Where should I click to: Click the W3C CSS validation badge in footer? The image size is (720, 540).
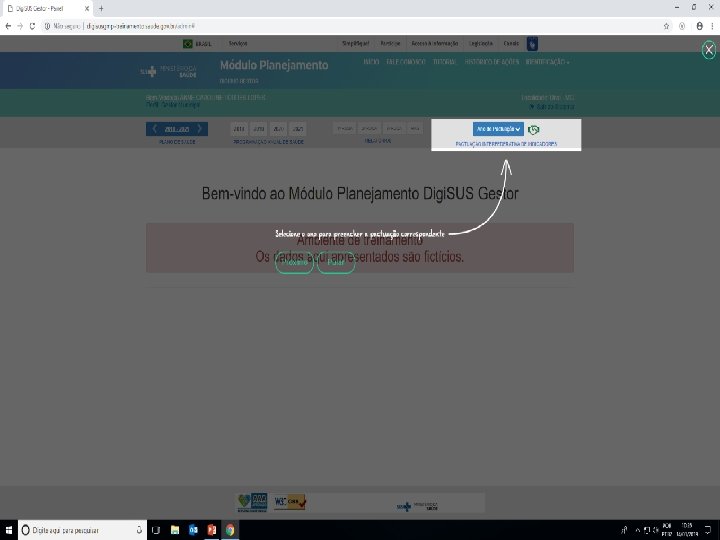(x=290, y=502)
